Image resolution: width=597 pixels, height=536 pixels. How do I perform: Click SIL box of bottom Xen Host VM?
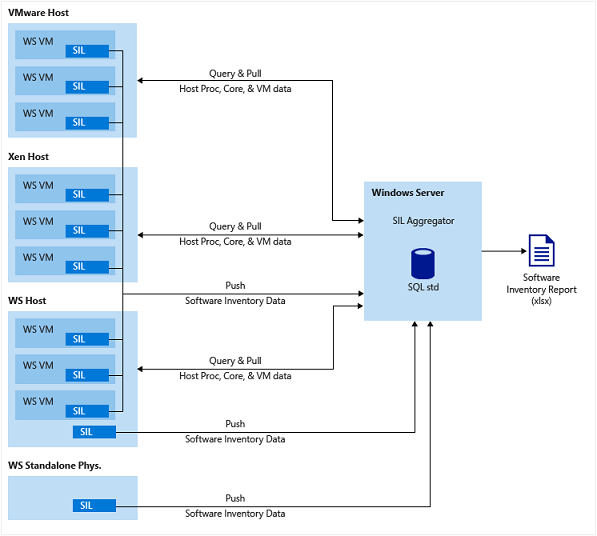point(87,266)
